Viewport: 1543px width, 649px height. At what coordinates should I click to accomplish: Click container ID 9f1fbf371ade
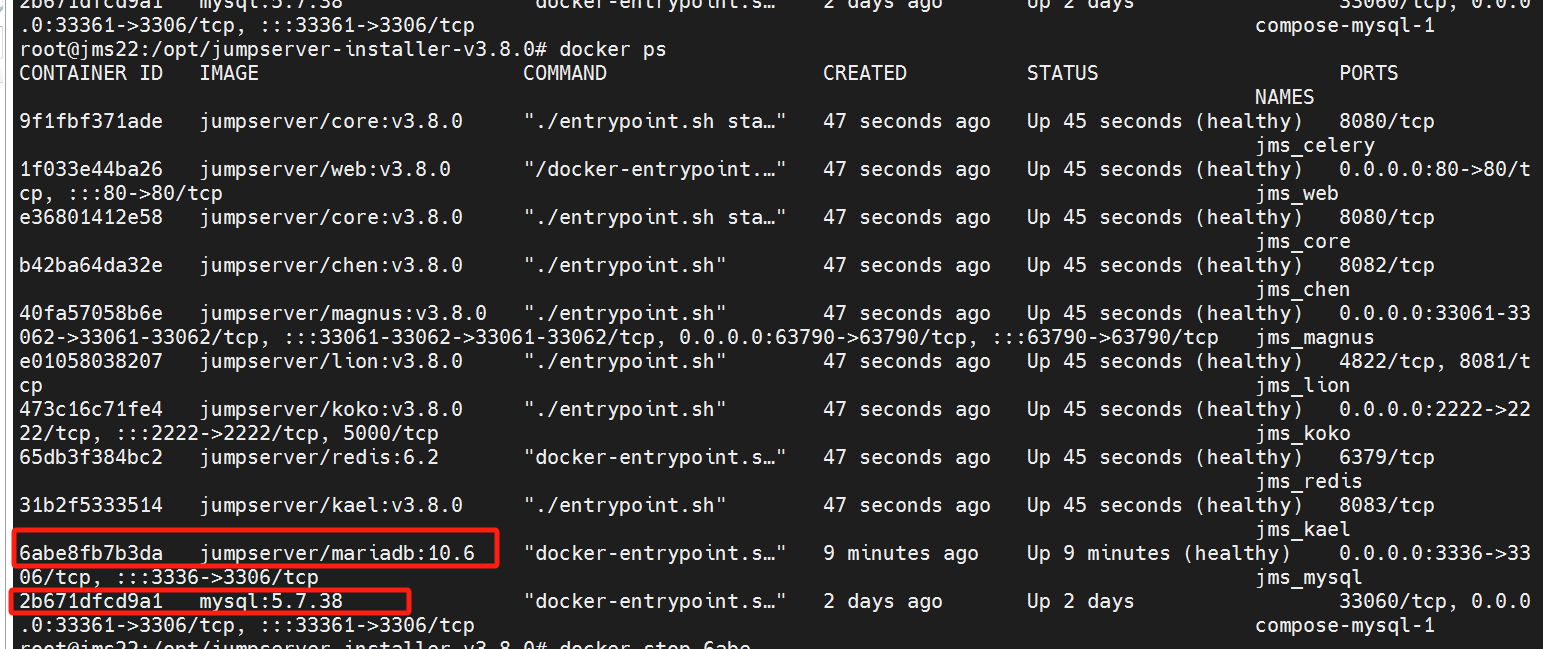point(90,121)
